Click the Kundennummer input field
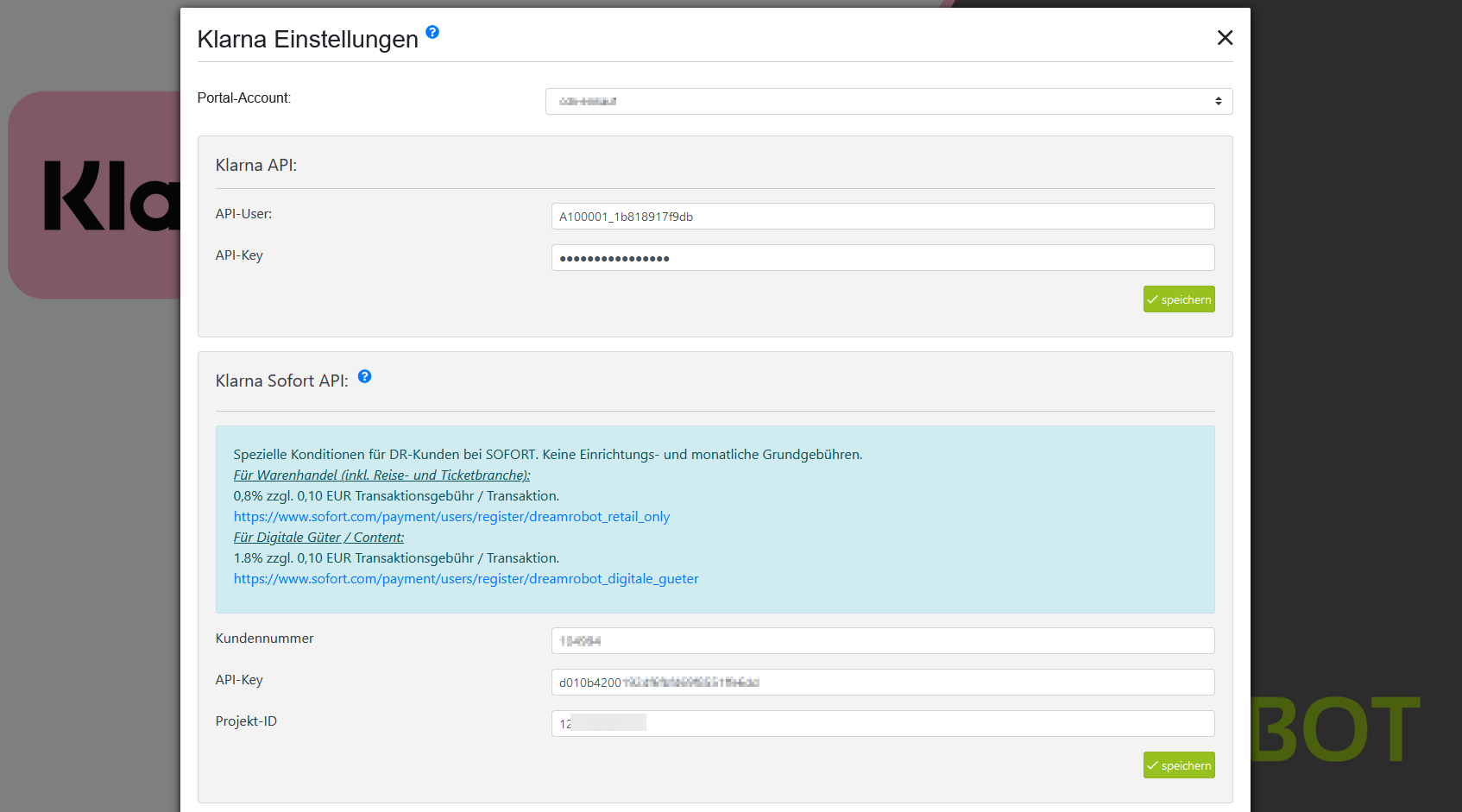1462x812 pixels. [x=883, y=641]
